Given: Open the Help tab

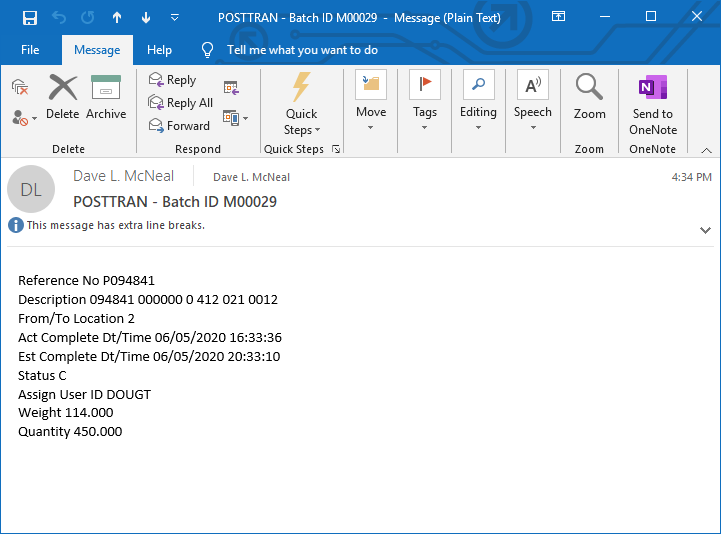Looking at the screenshot, I should pyautogui.click(x=159, y=50).
